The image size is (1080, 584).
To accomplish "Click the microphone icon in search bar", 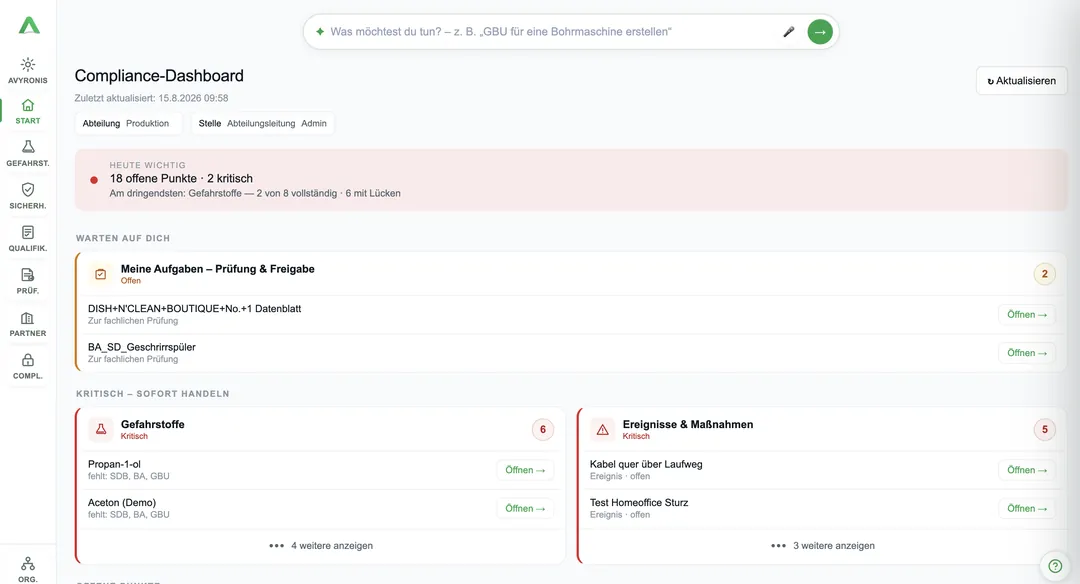I will [789, 32].
